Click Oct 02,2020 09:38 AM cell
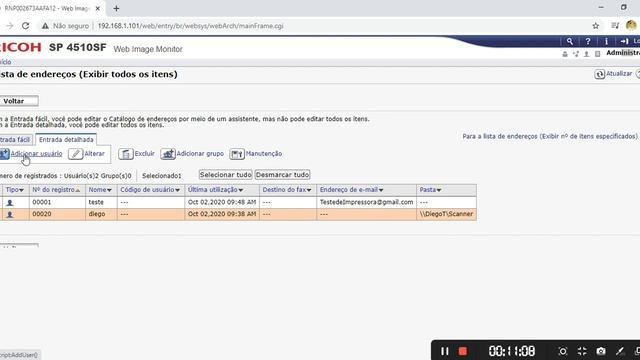Screen dimensions: 640x360 (x=222, y=214)
